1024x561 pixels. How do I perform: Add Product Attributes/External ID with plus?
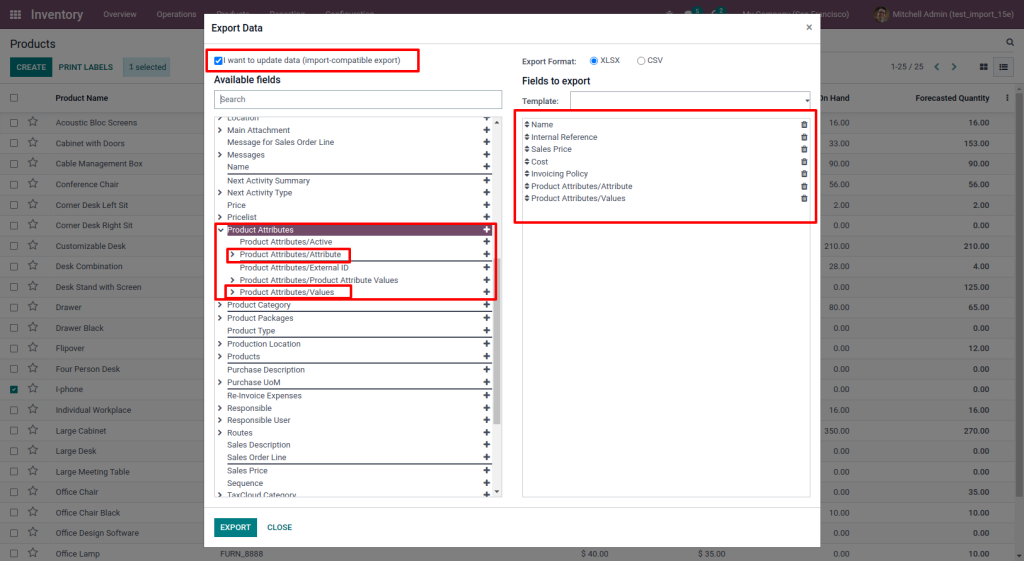tap(487, 267)
